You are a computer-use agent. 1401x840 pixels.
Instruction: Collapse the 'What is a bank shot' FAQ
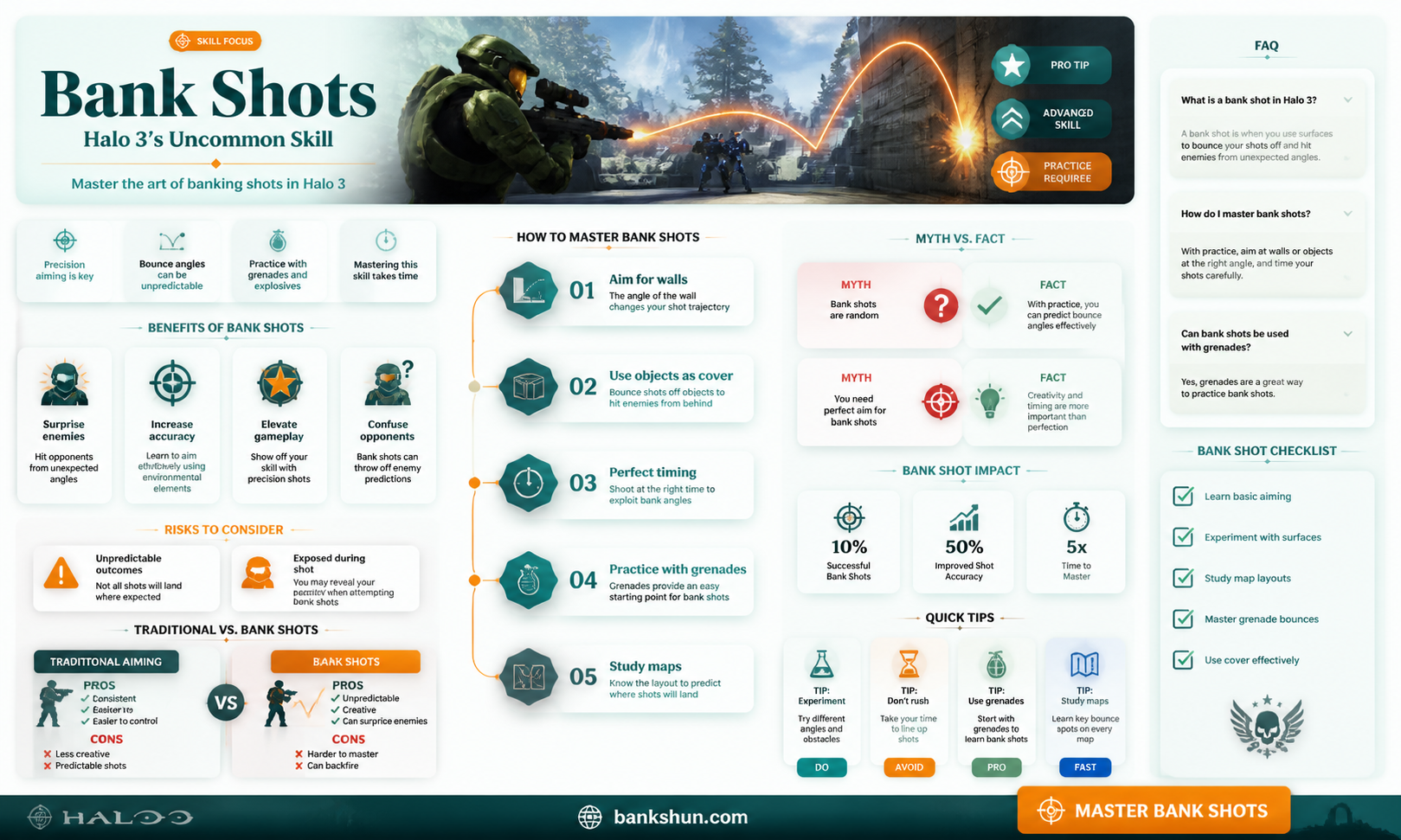pos(1347,100)
